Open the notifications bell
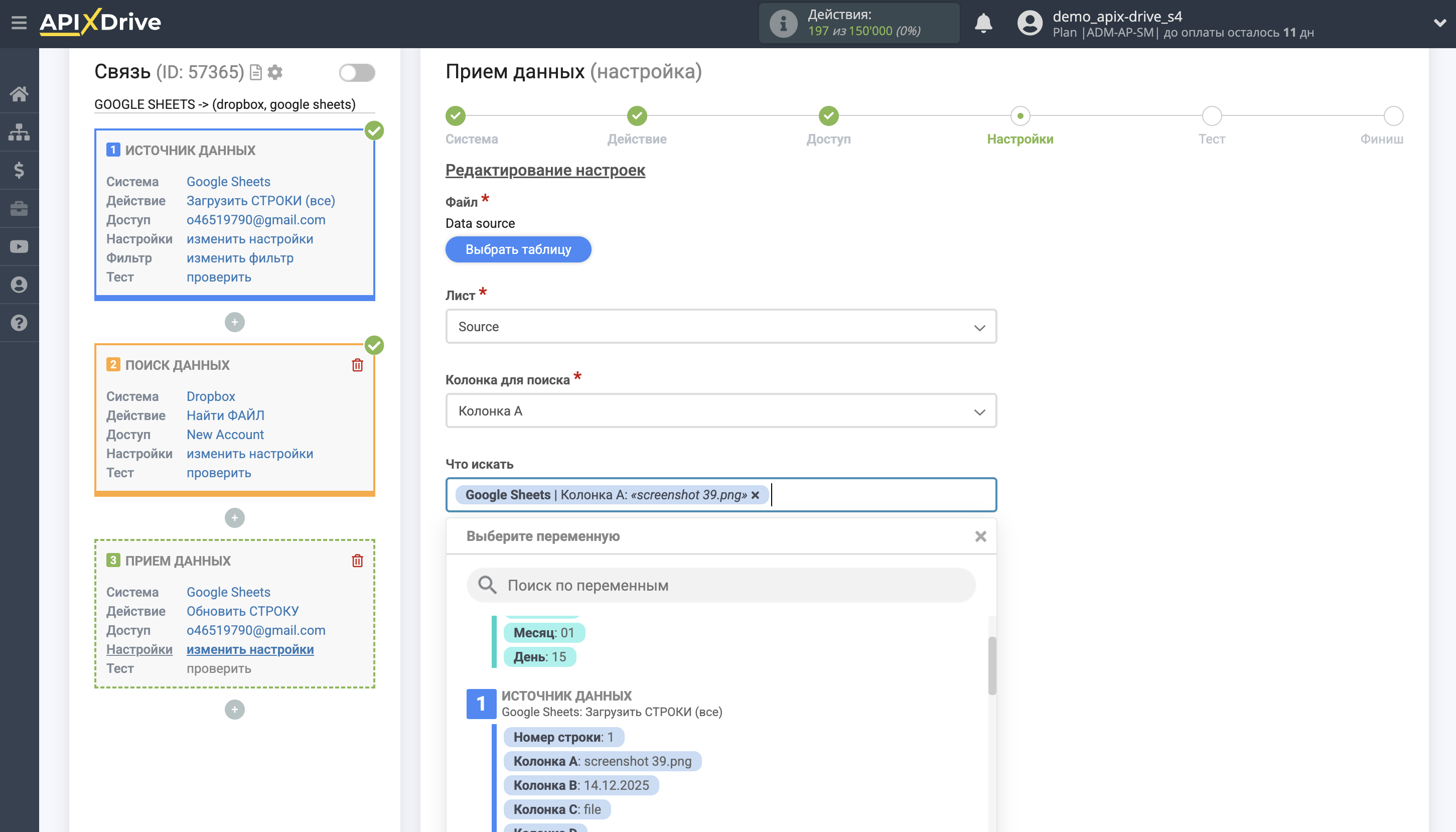The width and height of the screenshot is (1456, 832). (x=983, y=24)
